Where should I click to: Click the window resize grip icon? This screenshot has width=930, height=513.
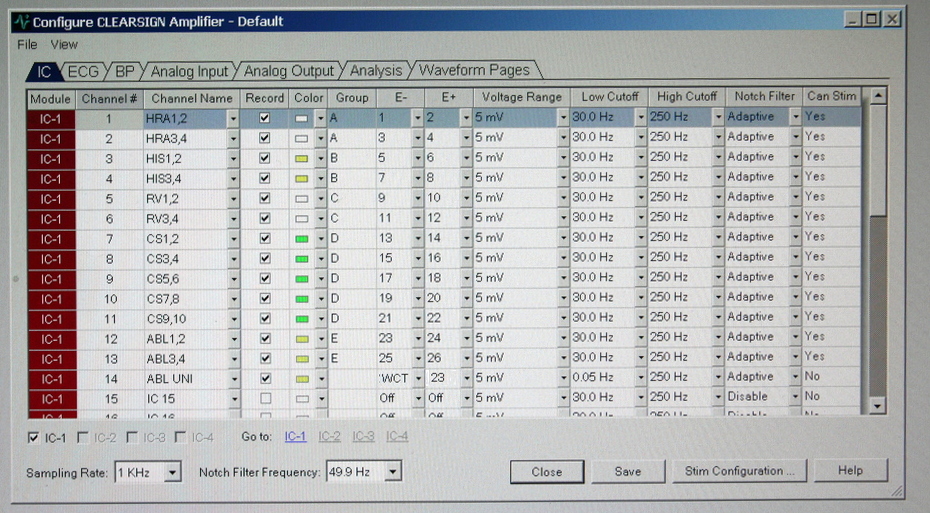(x=896, y=490)
